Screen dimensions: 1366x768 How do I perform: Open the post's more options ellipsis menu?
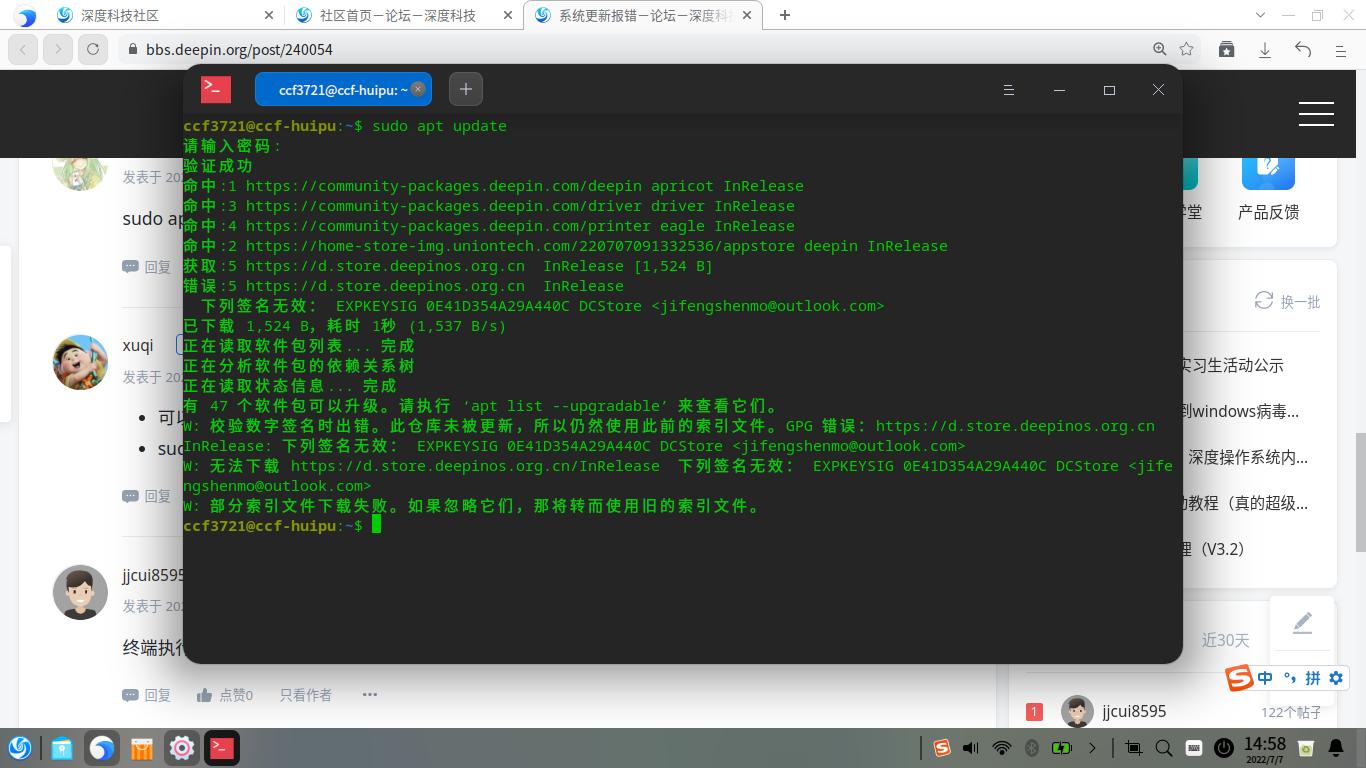click(369, 694)
